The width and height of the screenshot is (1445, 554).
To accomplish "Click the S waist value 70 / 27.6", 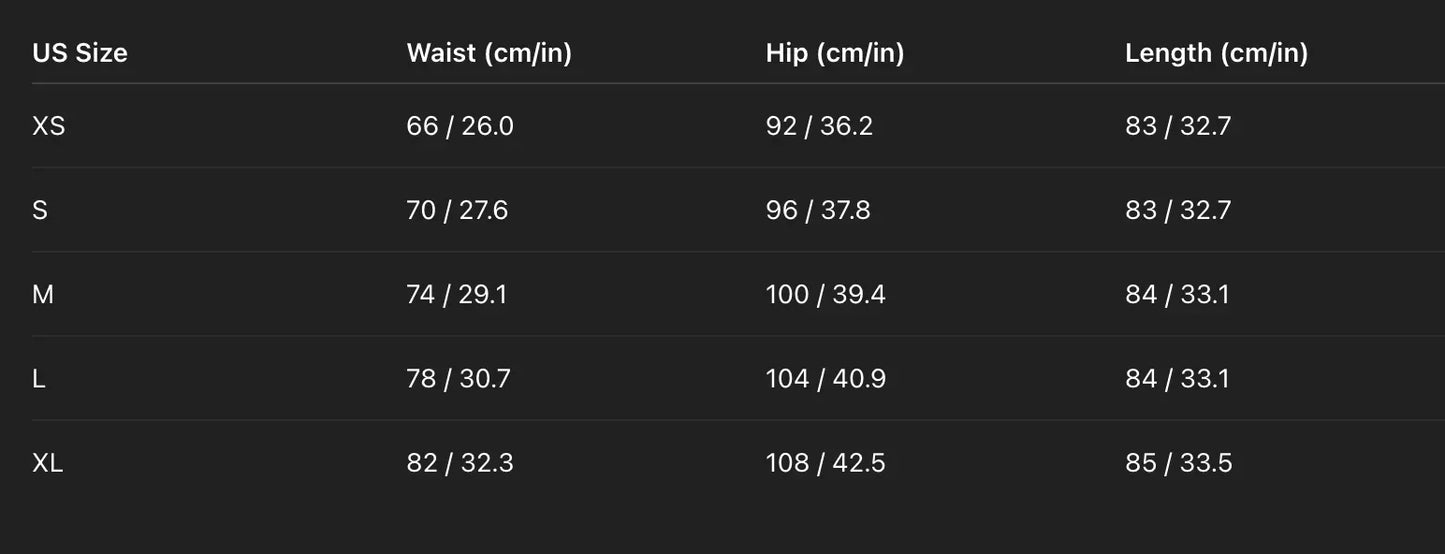I will coord(457,210).
